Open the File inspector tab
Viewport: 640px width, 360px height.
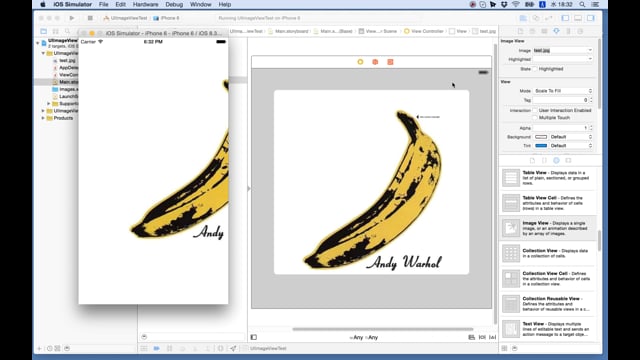point(520,31)
